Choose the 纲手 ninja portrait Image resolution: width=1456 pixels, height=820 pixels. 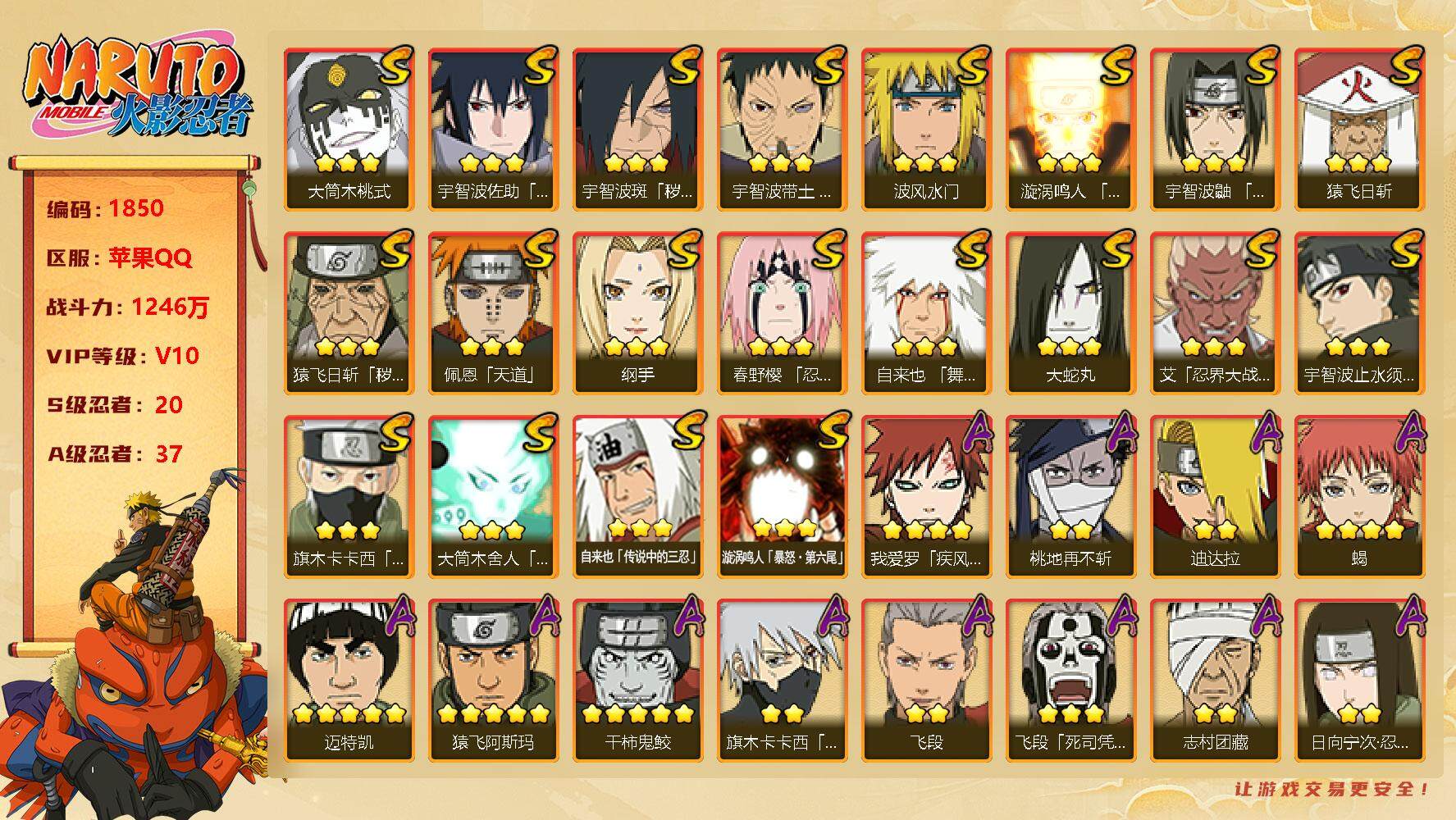click(638, 313)
